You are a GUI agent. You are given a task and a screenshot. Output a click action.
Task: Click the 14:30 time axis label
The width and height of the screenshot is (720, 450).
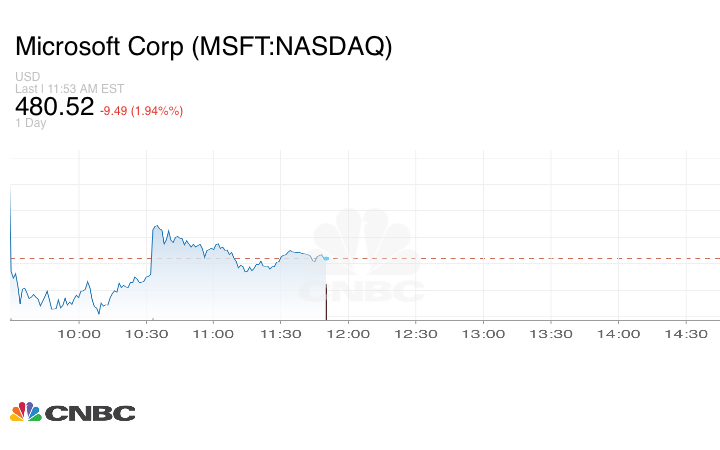(688, 334)
